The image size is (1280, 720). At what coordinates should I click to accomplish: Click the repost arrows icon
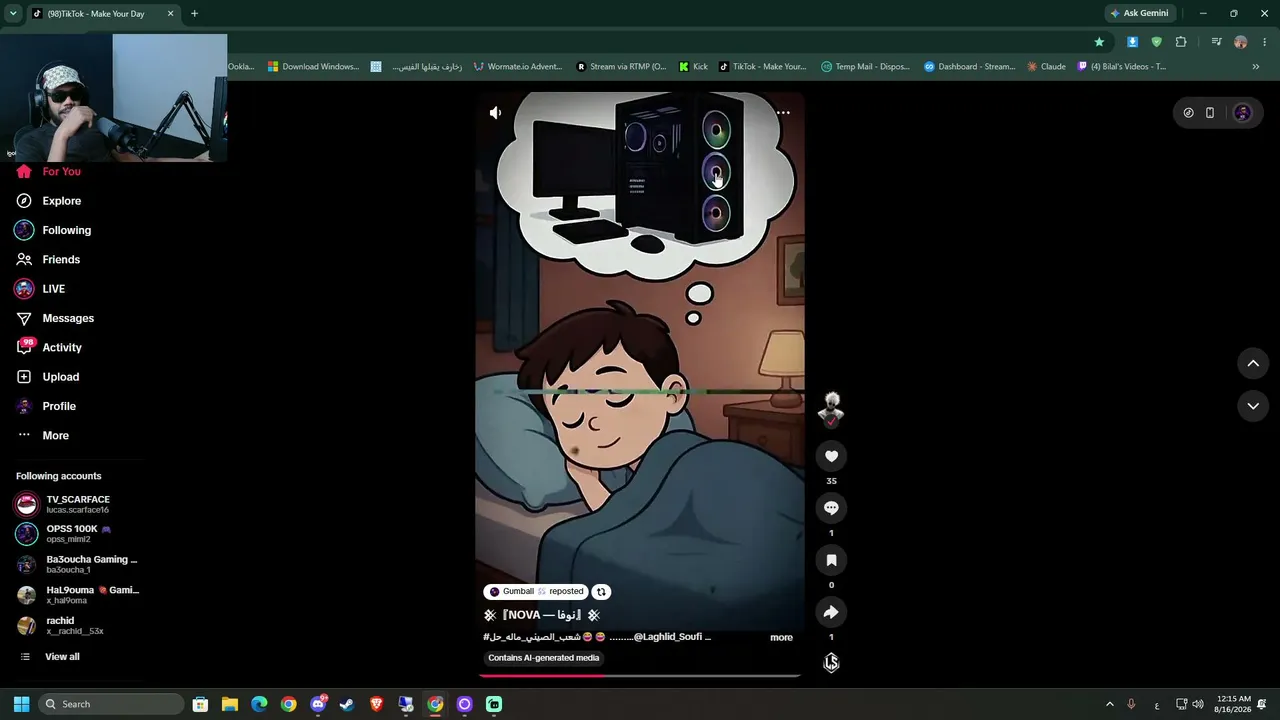click(x=601, y=592)
